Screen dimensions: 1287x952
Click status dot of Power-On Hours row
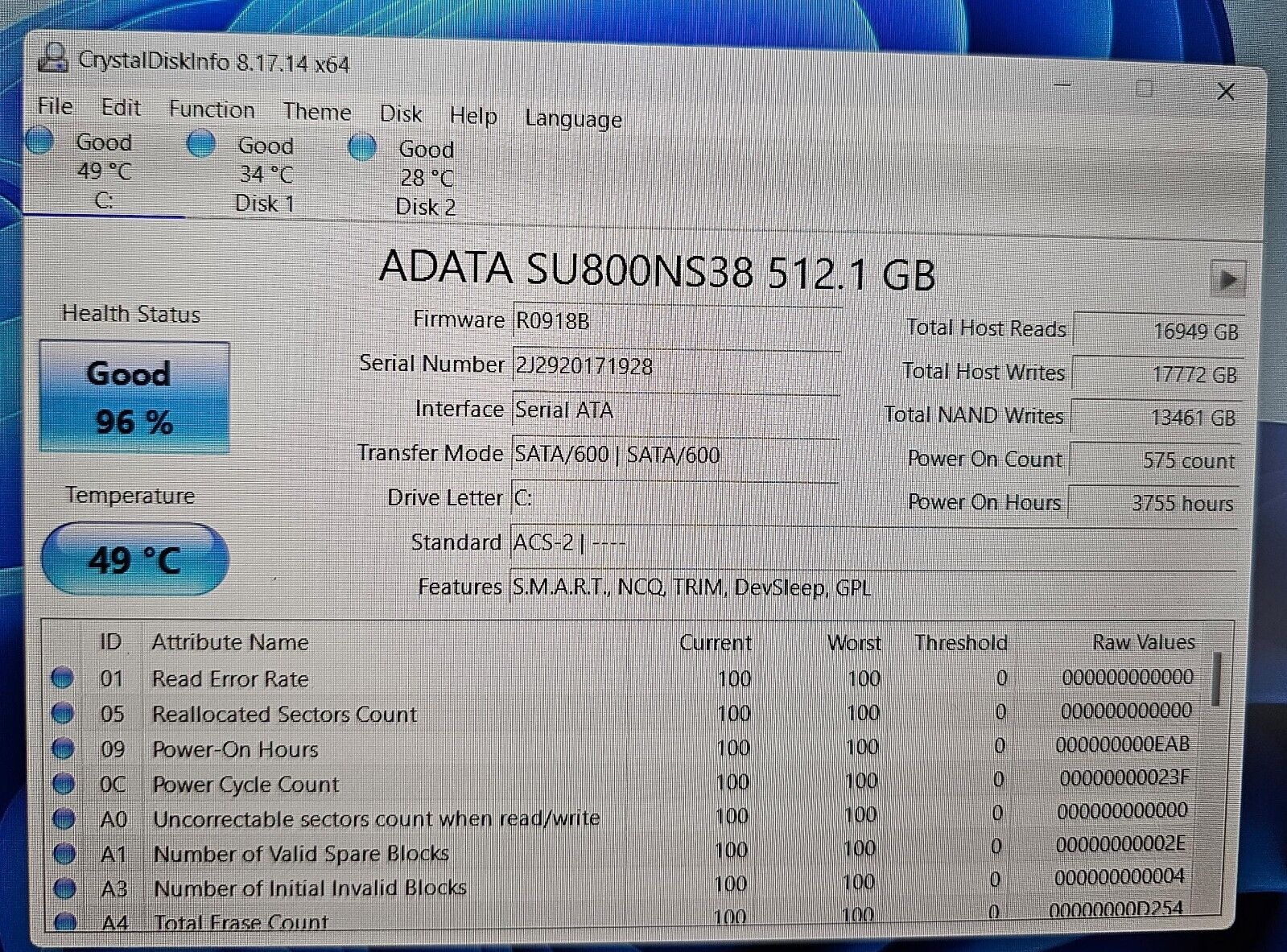(63, 748)
